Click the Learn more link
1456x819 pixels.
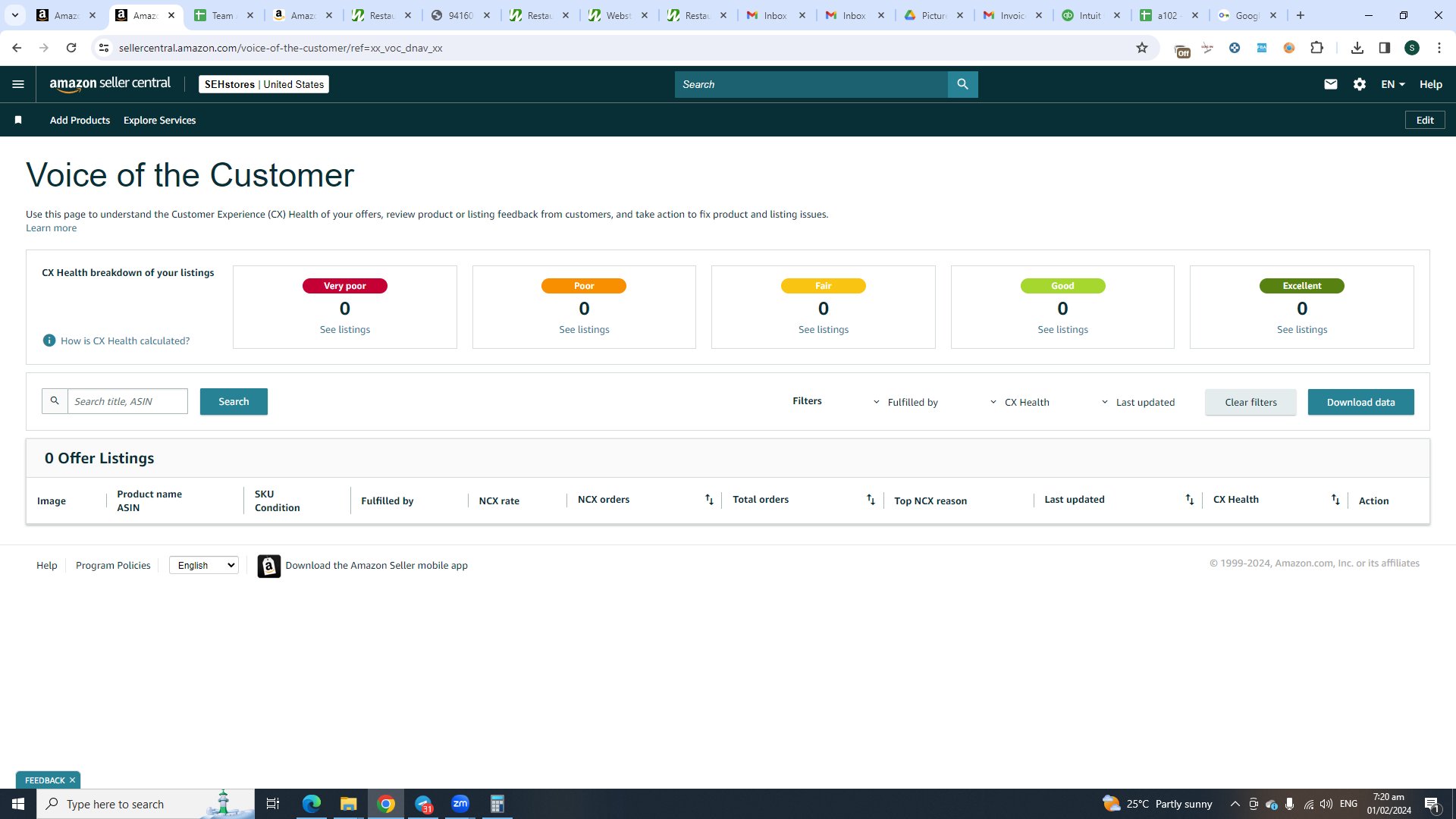[x=51, y=227]
